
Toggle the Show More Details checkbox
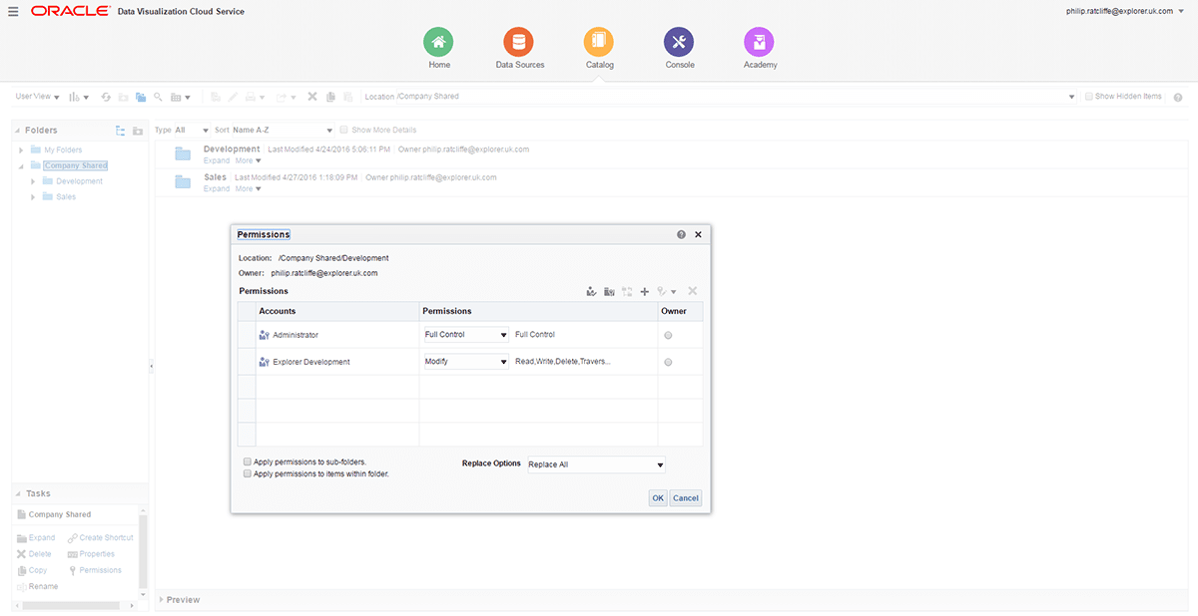tap(344, 130)
